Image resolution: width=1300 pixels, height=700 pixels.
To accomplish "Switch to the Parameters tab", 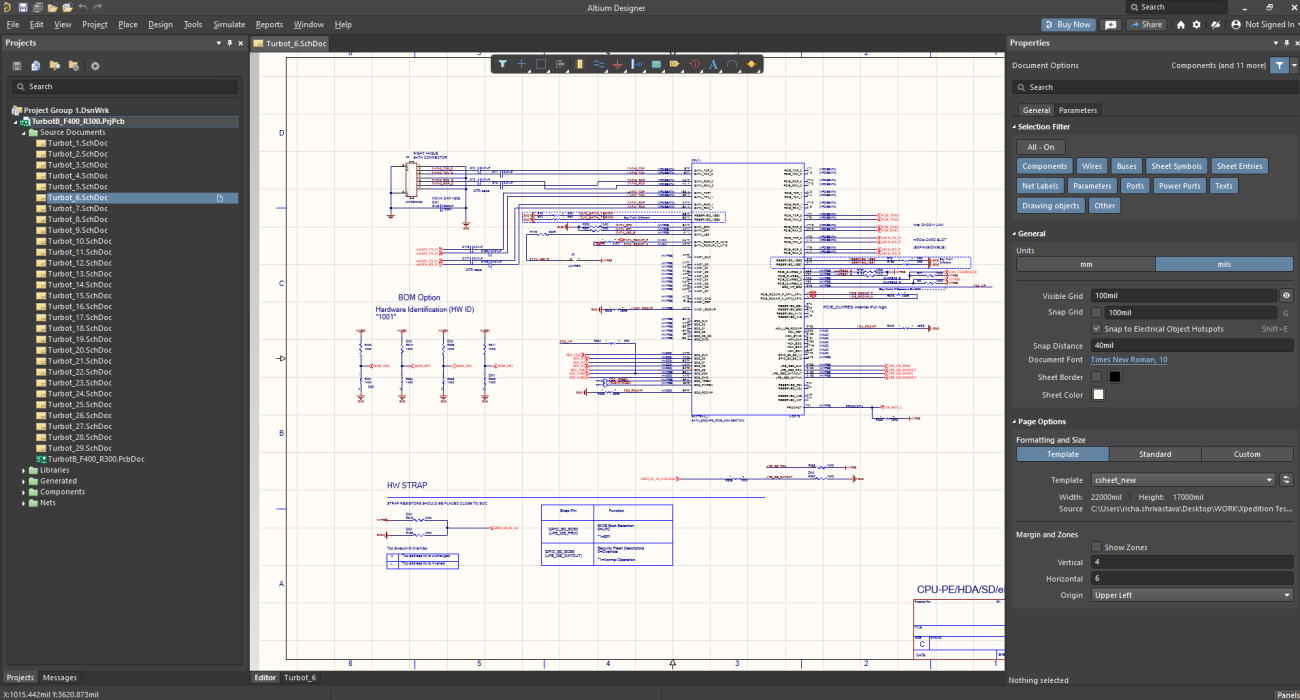I will pyautogui.click(x=1077, y=110).
